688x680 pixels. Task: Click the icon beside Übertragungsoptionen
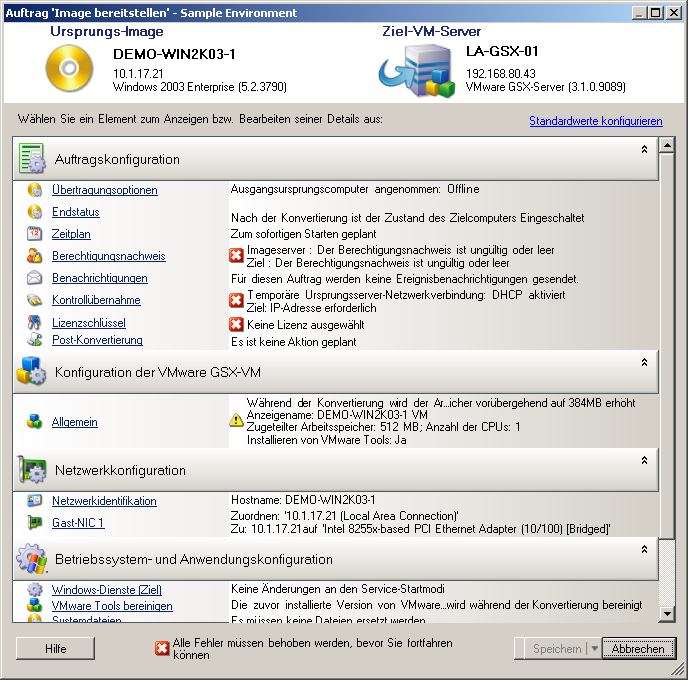[x=35, y=190]
